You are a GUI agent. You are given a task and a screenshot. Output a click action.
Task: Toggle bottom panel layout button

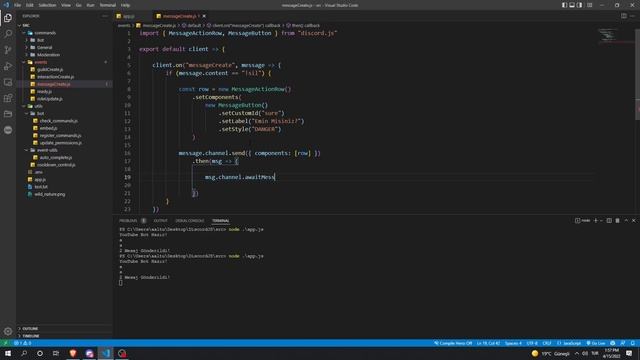572,5
